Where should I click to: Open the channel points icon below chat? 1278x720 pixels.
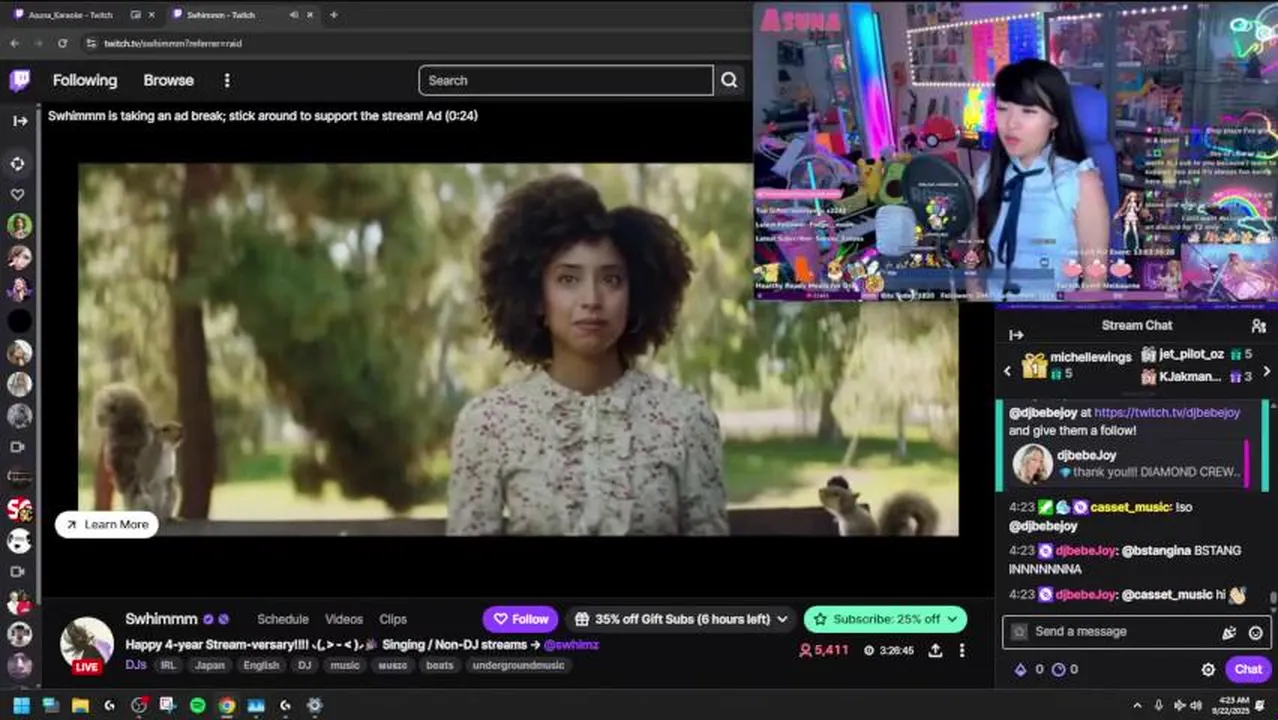[x=1058, y=670]
